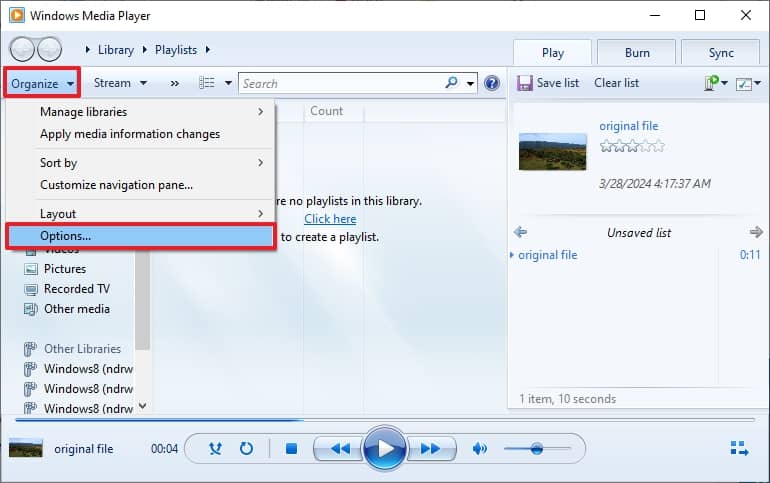Click the navigation pane scroll-down arrow
Viewport: 770px width, 483px height.
pos(142,406)
